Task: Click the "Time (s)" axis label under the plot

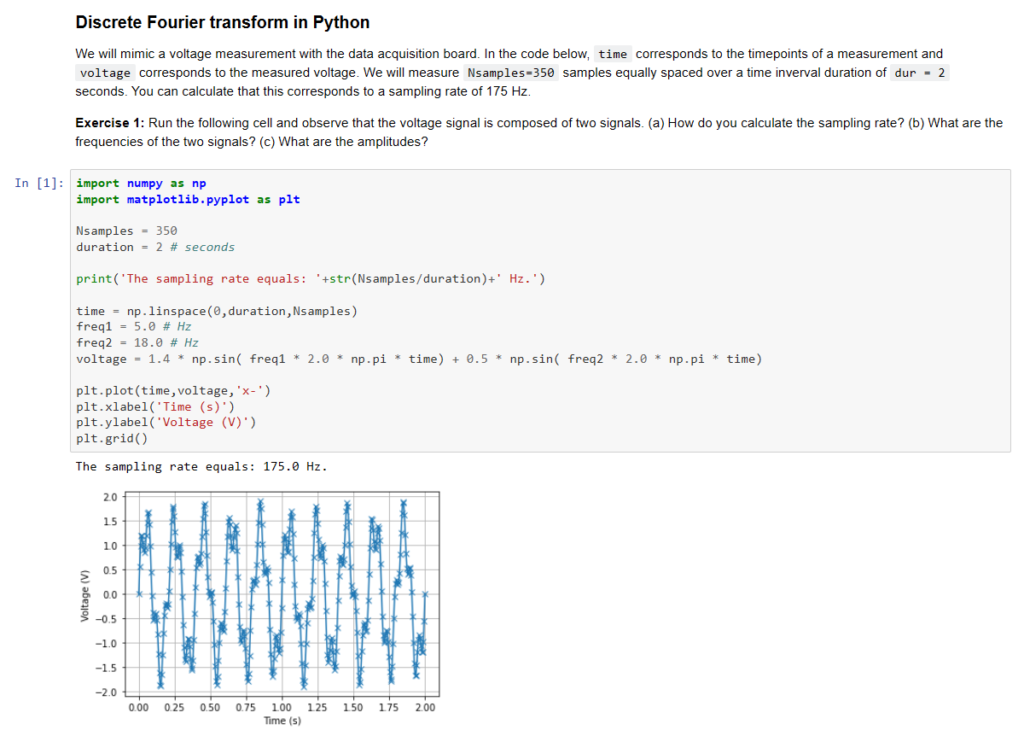Action: click(282, 720)
